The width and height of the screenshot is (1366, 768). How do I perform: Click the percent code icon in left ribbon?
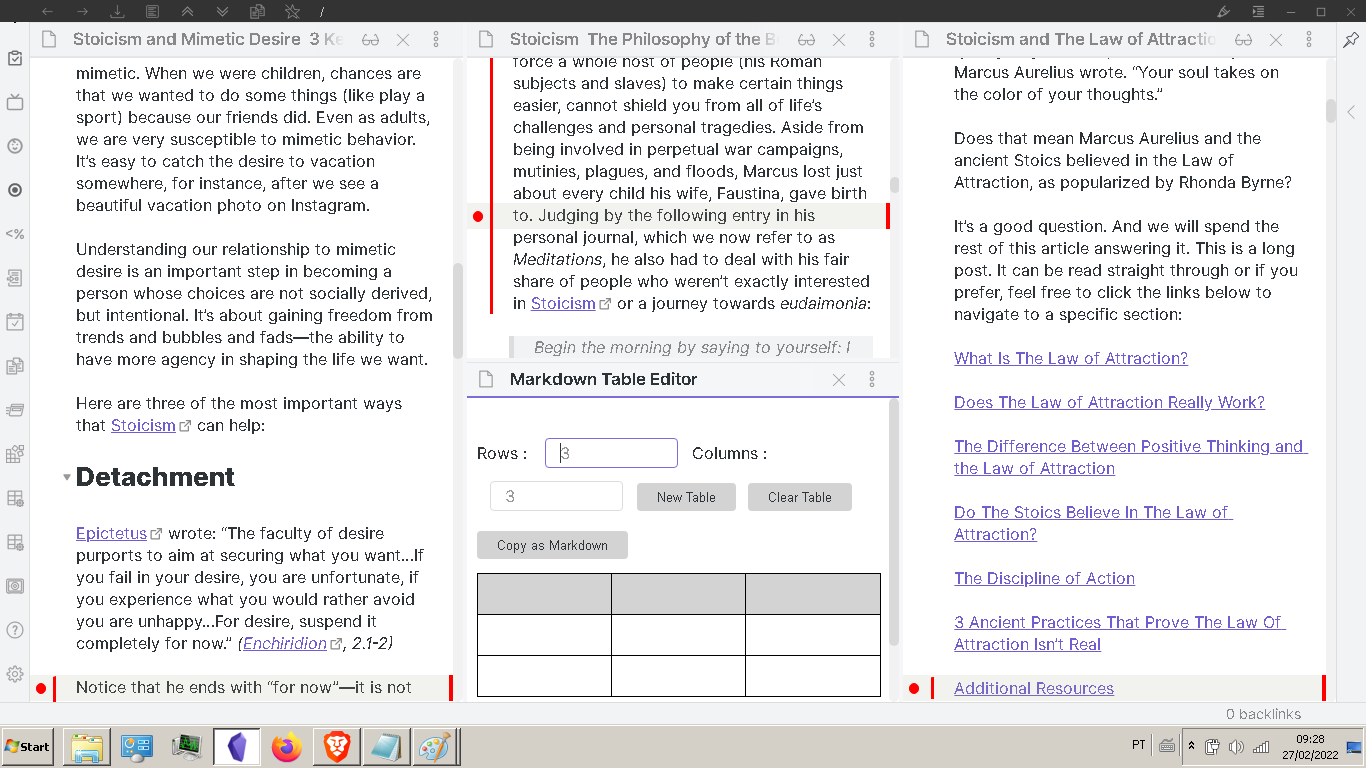[x=15, y=234]
